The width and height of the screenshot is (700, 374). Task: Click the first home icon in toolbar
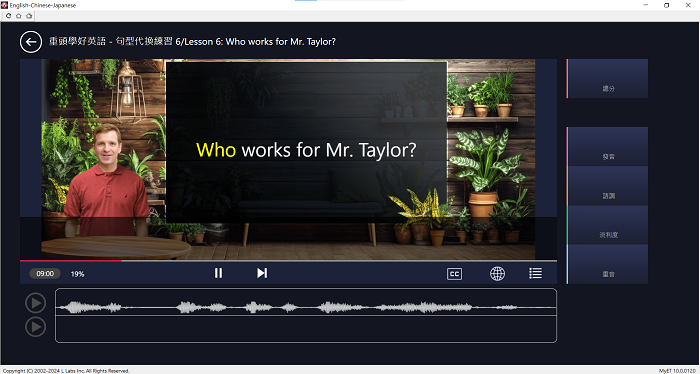pos(19,16)
